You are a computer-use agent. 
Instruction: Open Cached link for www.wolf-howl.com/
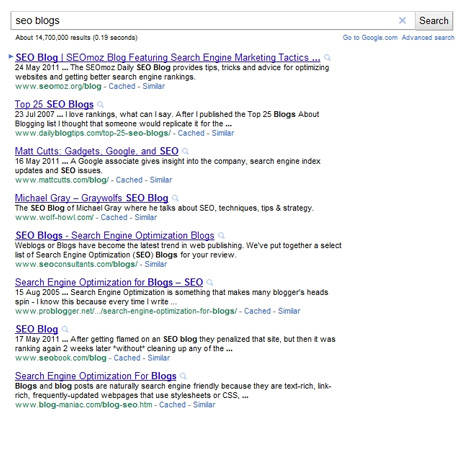114,217
